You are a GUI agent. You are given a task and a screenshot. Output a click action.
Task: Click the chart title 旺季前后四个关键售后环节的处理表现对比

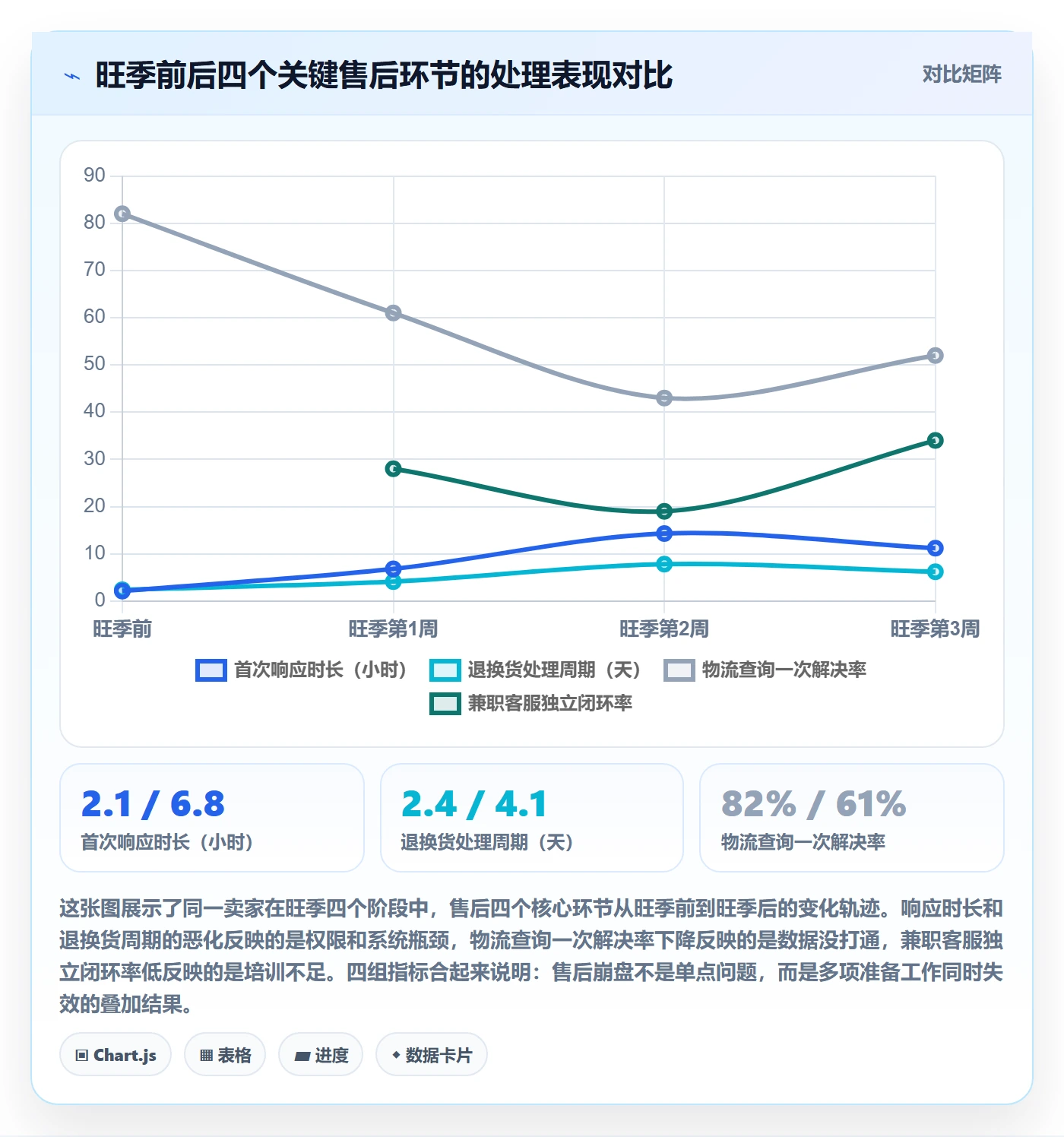point(384,75)
